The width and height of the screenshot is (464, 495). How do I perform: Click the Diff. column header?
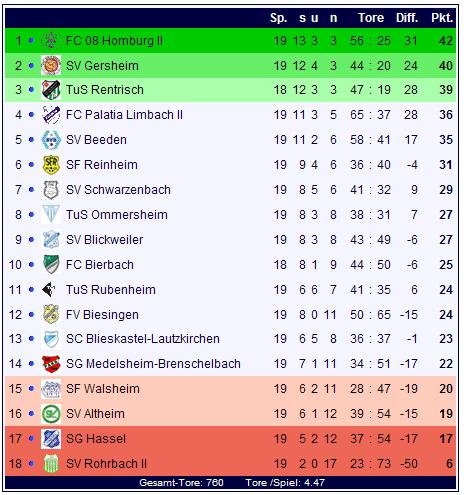(407, 18)
